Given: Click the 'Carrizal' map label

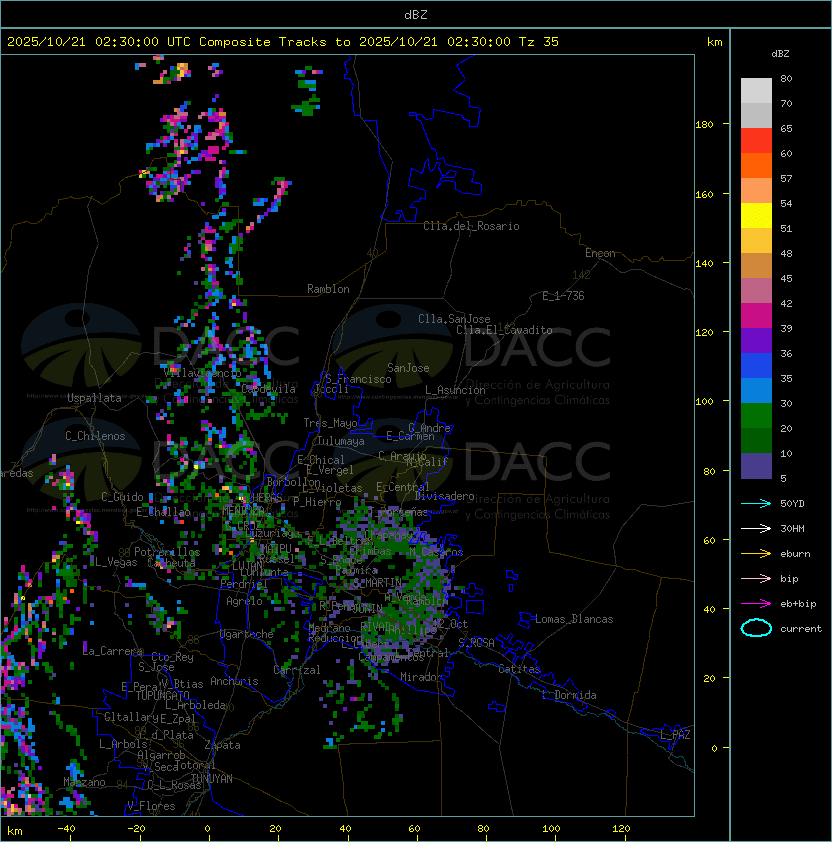Looking at the screenshot, I should click(297, 670).
